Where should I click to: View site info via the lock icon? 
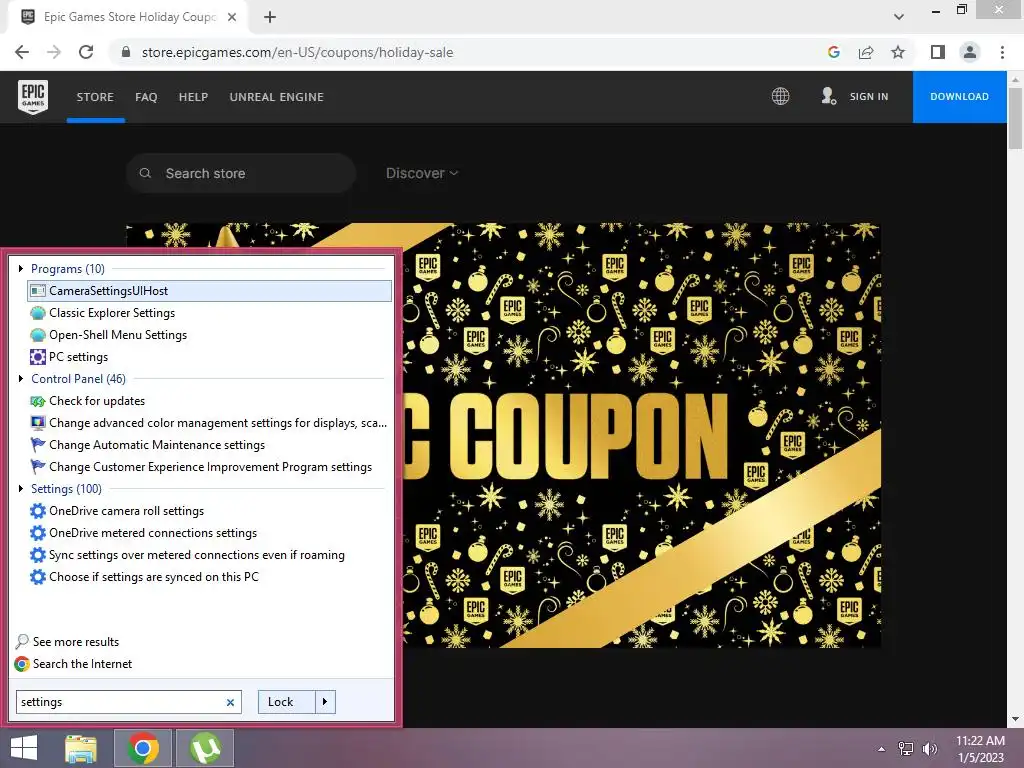[x=126, y=52]
